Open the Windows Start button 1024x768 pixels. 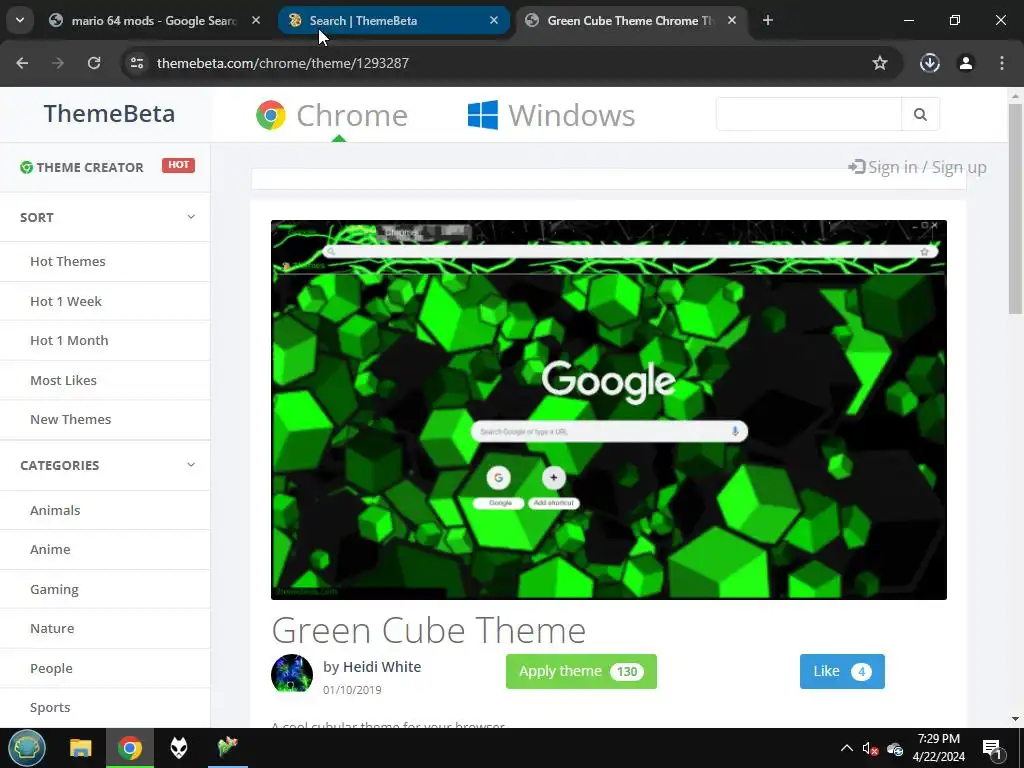27,748
